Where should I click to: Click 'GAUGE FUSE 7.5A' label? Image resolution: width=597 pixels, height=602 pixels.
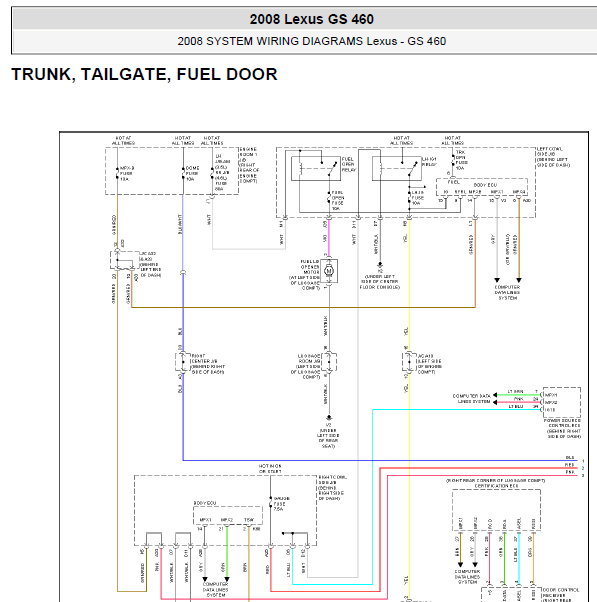click(281, 504)
